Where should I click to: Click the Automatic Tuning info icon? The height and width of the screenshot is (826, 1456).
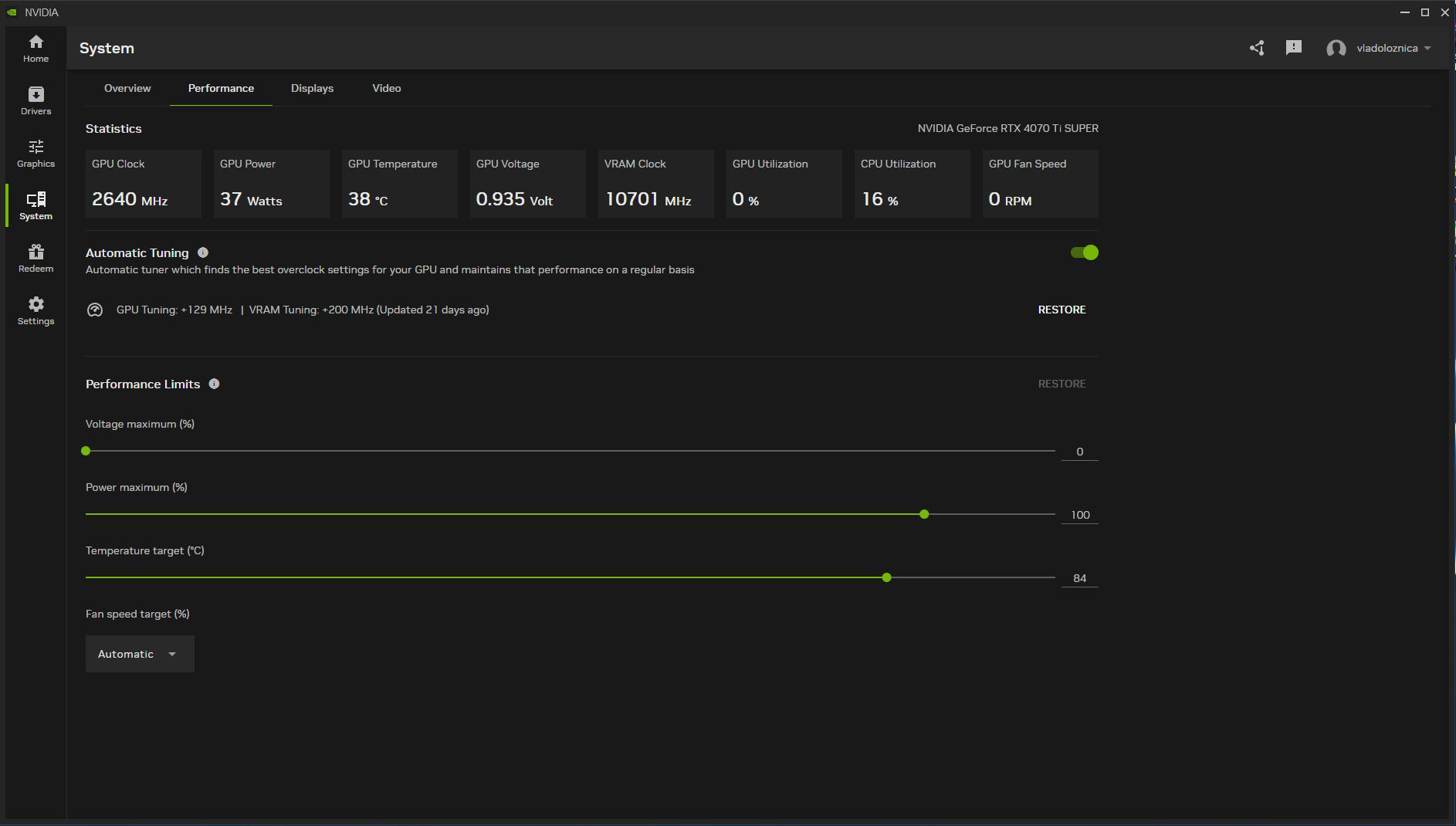point(203,252)
